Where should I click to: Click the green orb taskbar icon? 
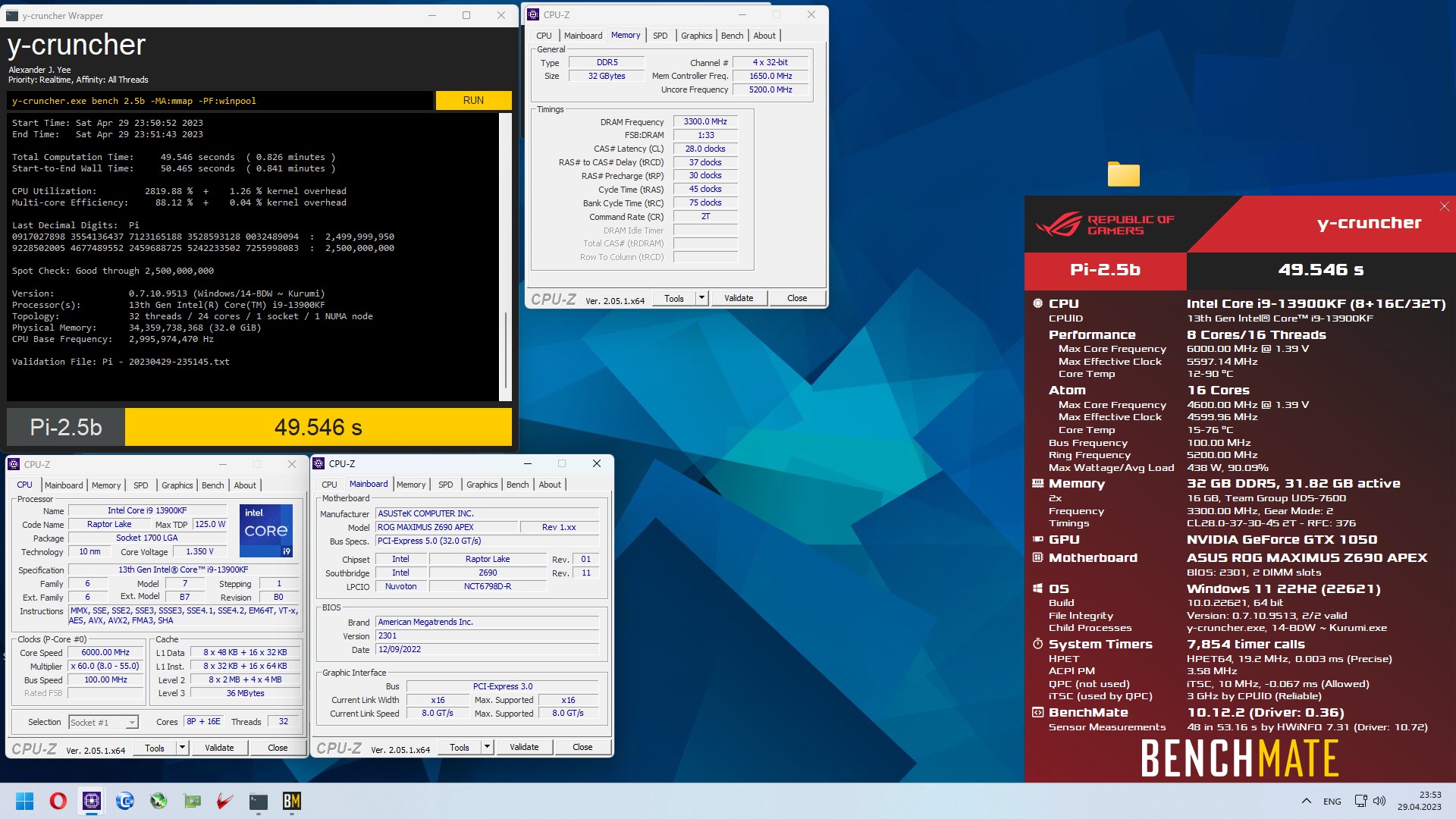[158, 801]
